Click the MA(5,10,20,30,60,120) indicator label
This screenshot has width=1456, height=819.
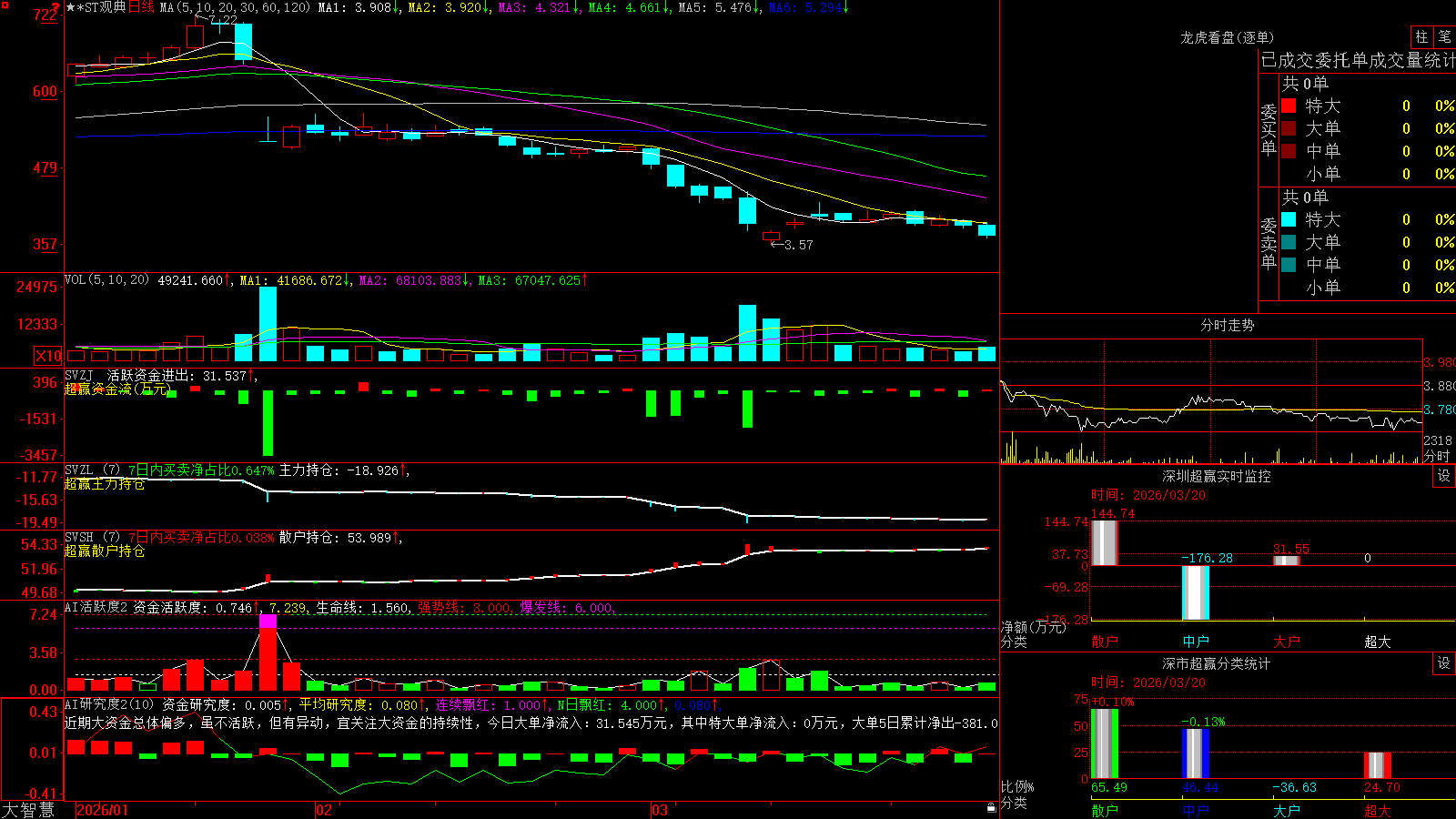coord(235,7)
